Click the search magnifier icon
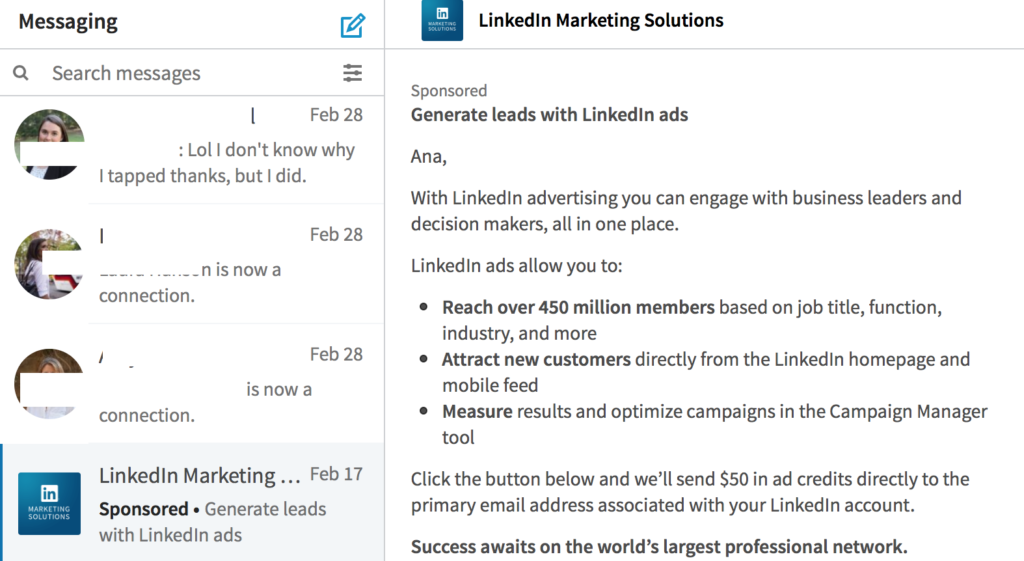 21,72
